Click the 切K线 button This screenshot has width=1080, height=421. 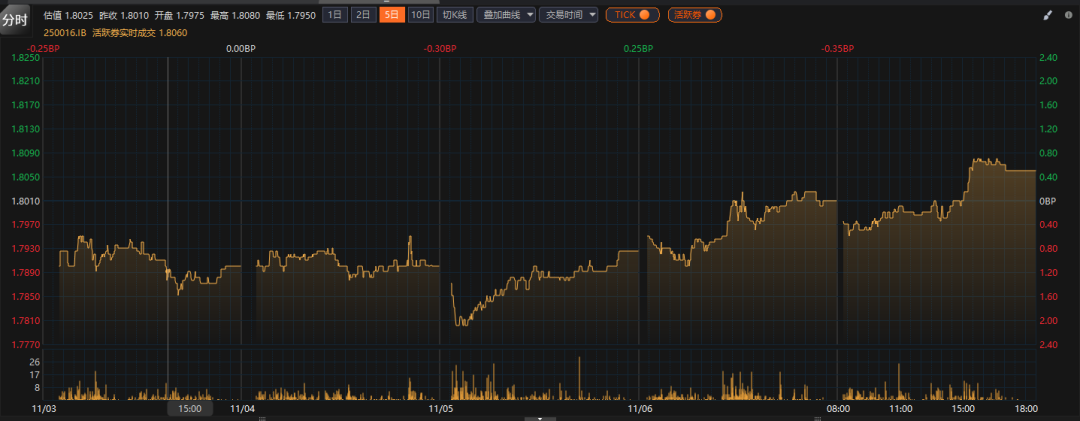(x=455, y=15)
